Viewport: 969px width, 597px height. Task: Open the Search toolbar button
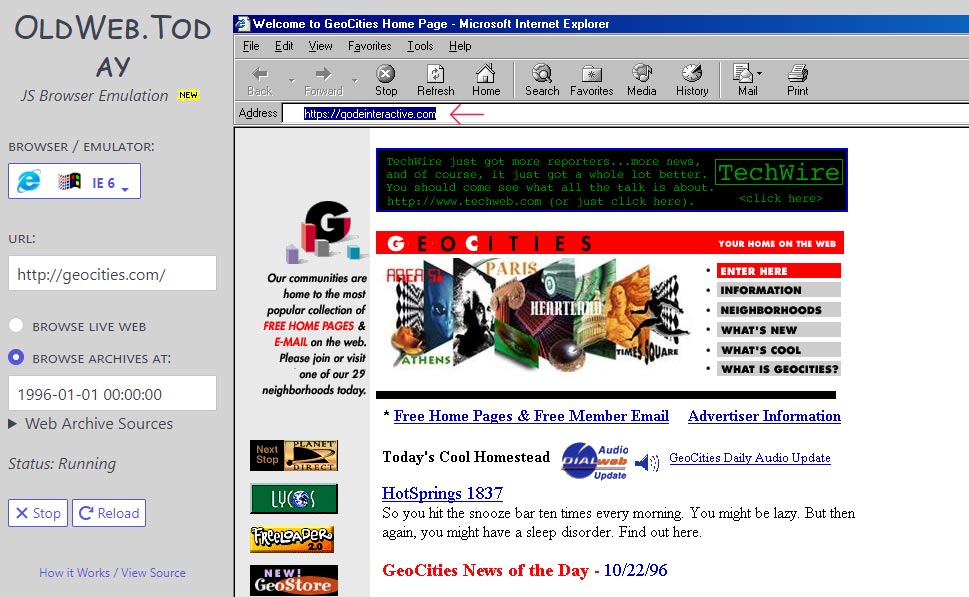(x=542, y=80)
